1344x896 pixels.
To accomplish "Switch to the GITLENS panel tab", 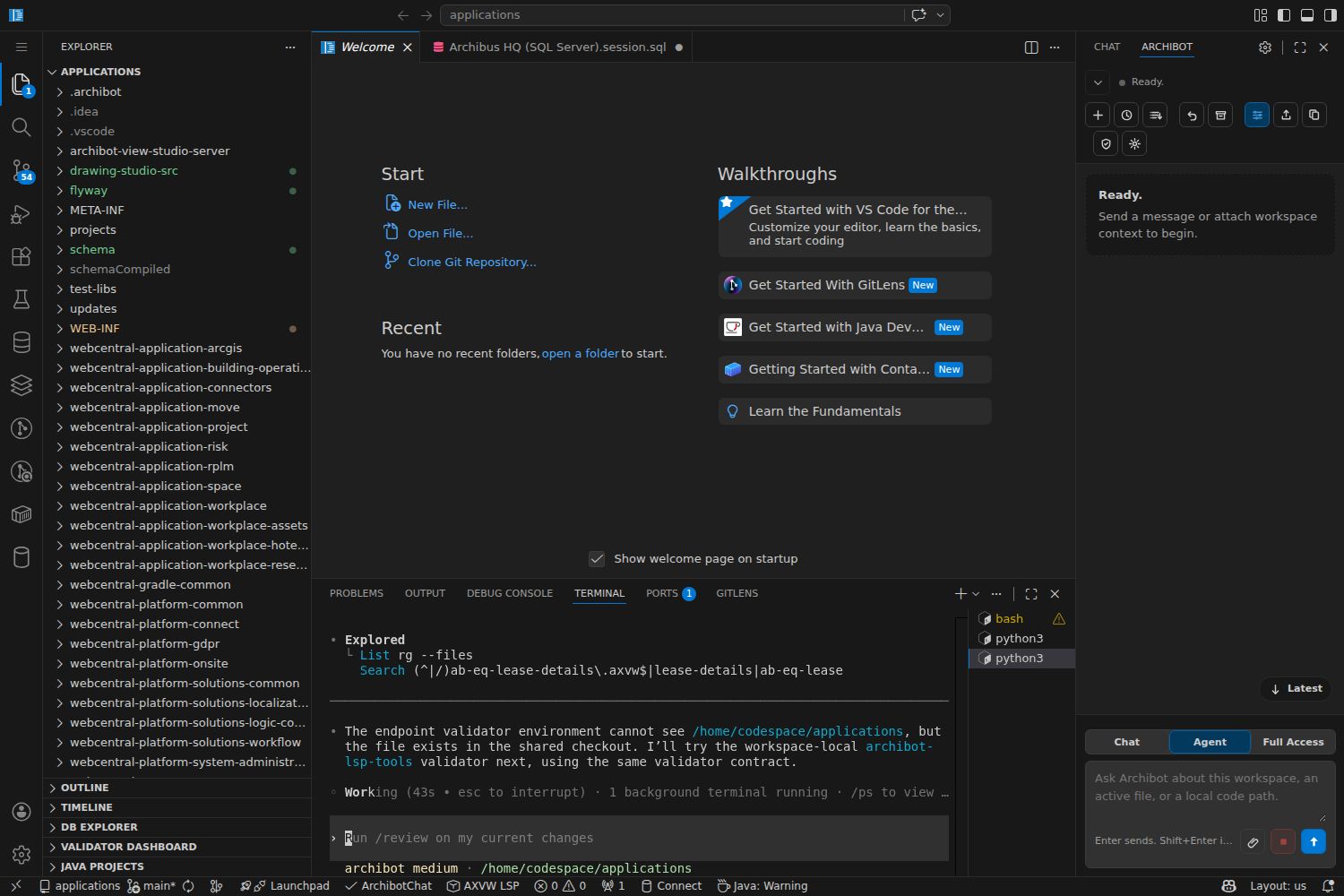I will point(737,593).
